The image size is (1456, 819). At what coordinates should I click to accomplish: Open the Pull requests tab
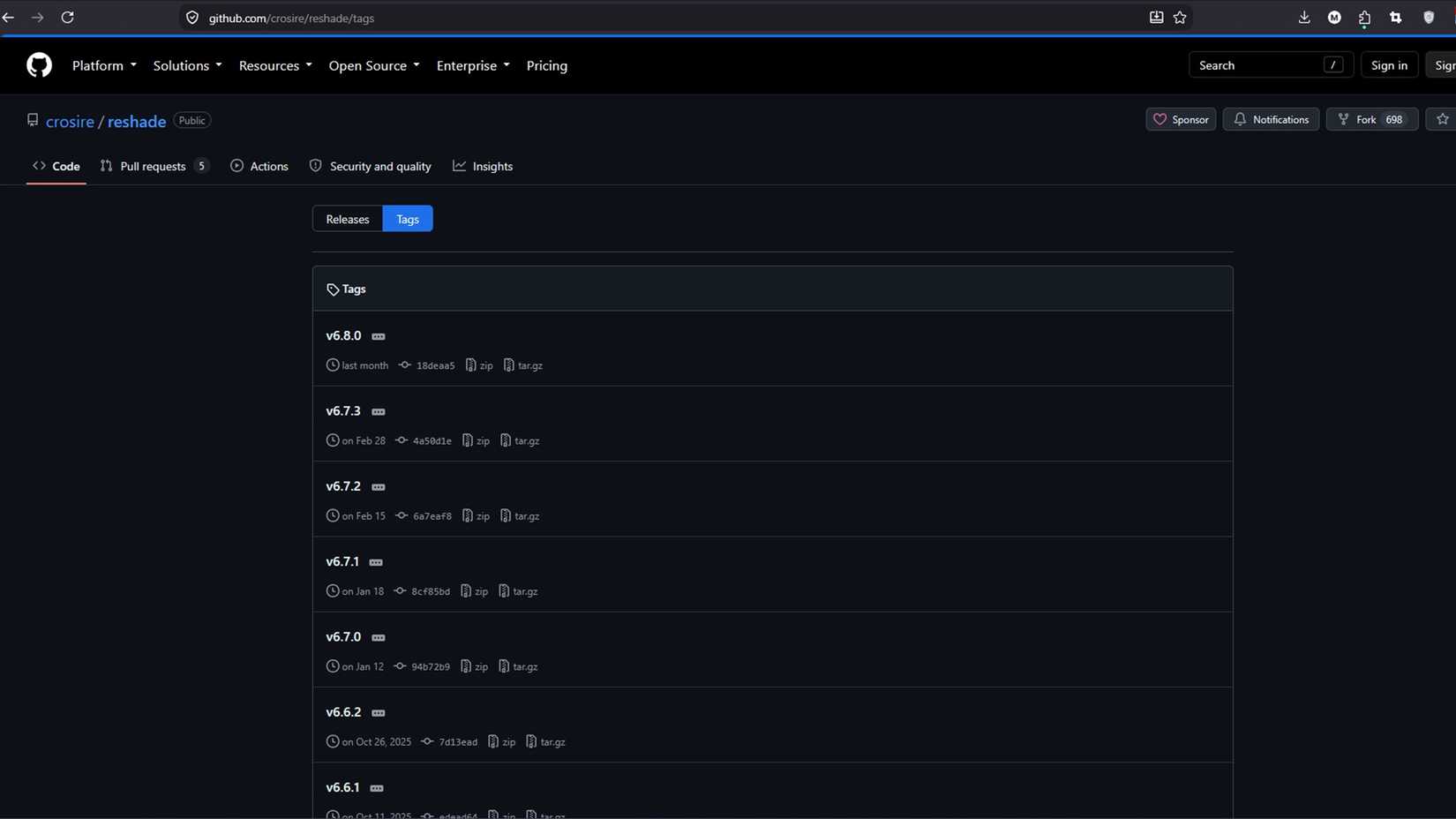[154, 166]
